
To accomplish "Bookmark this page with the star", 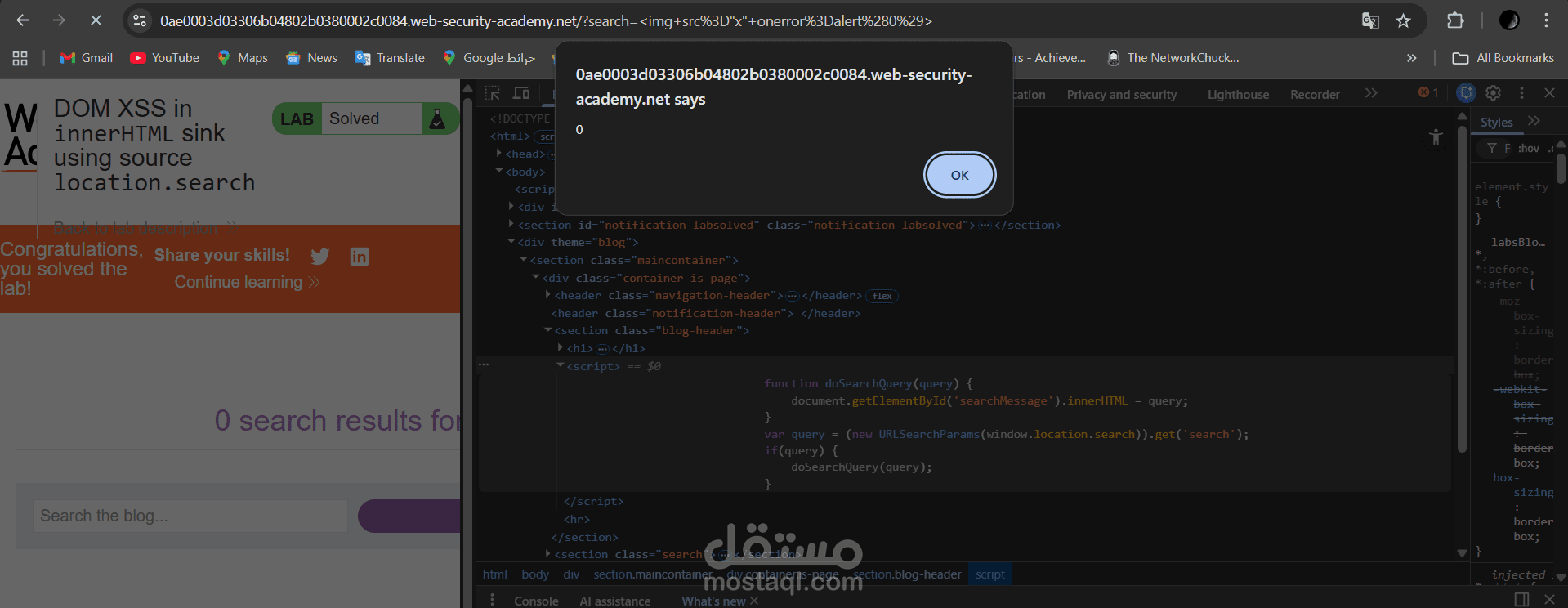I will [x=1403, y=20].
